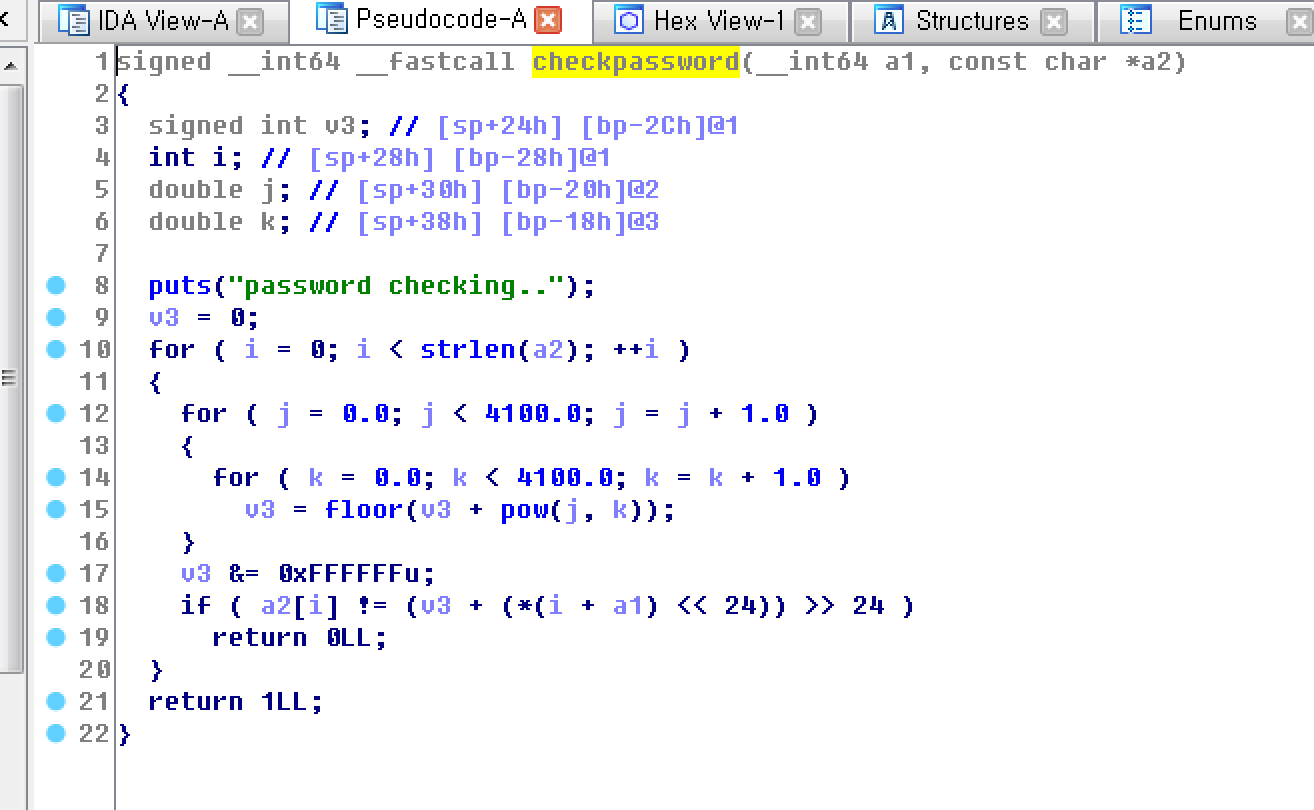Click the IDA View-A tab icon
Viewport: 1314px width, 810px height.
(74, 21)
